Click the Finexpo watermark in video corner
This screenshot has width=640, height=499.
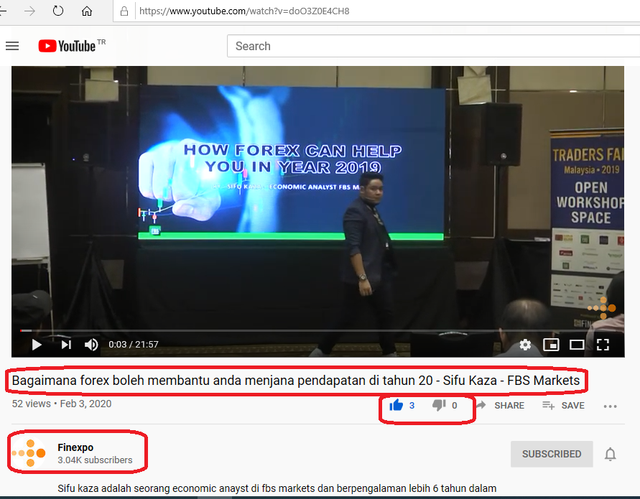point(603,308)
